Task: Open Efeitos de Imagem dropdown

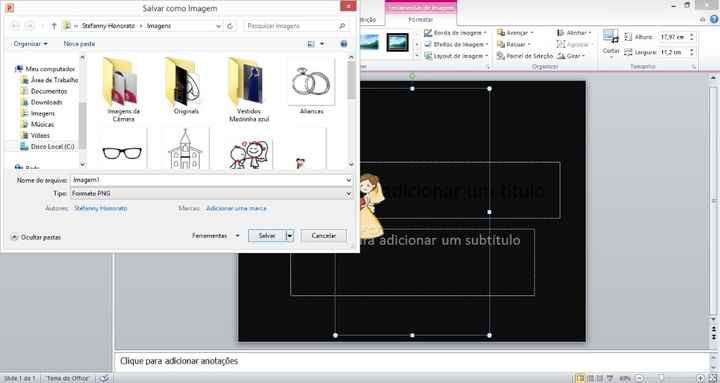Action: coord(456,44)
